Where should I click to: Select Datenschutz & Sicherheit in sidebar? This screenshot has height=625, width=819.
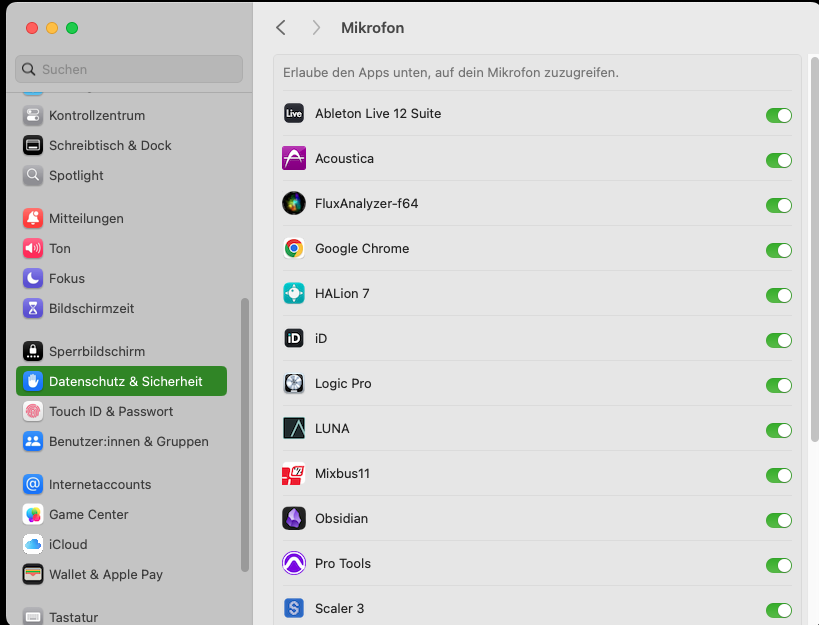coord(121,381)
